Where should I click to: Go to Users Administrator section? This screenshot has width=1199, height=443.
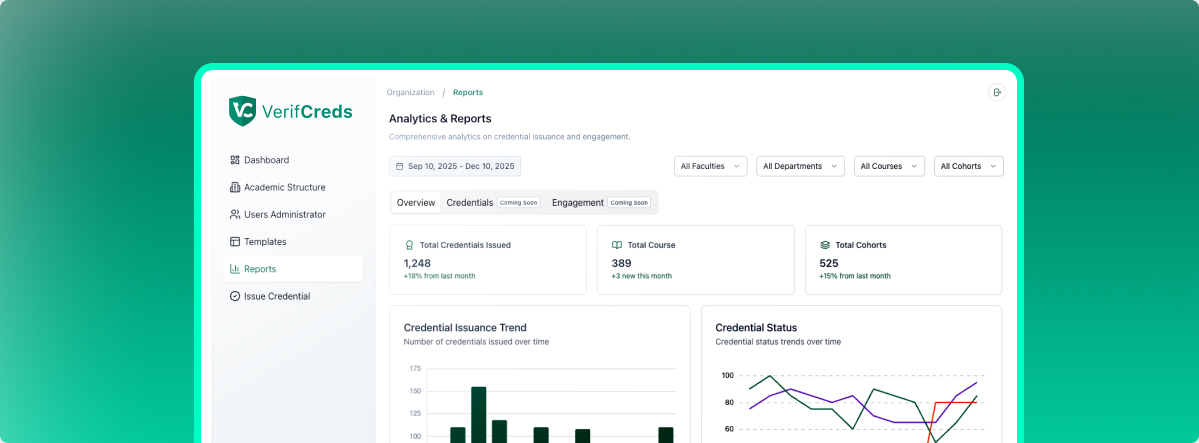pos(294,215)
